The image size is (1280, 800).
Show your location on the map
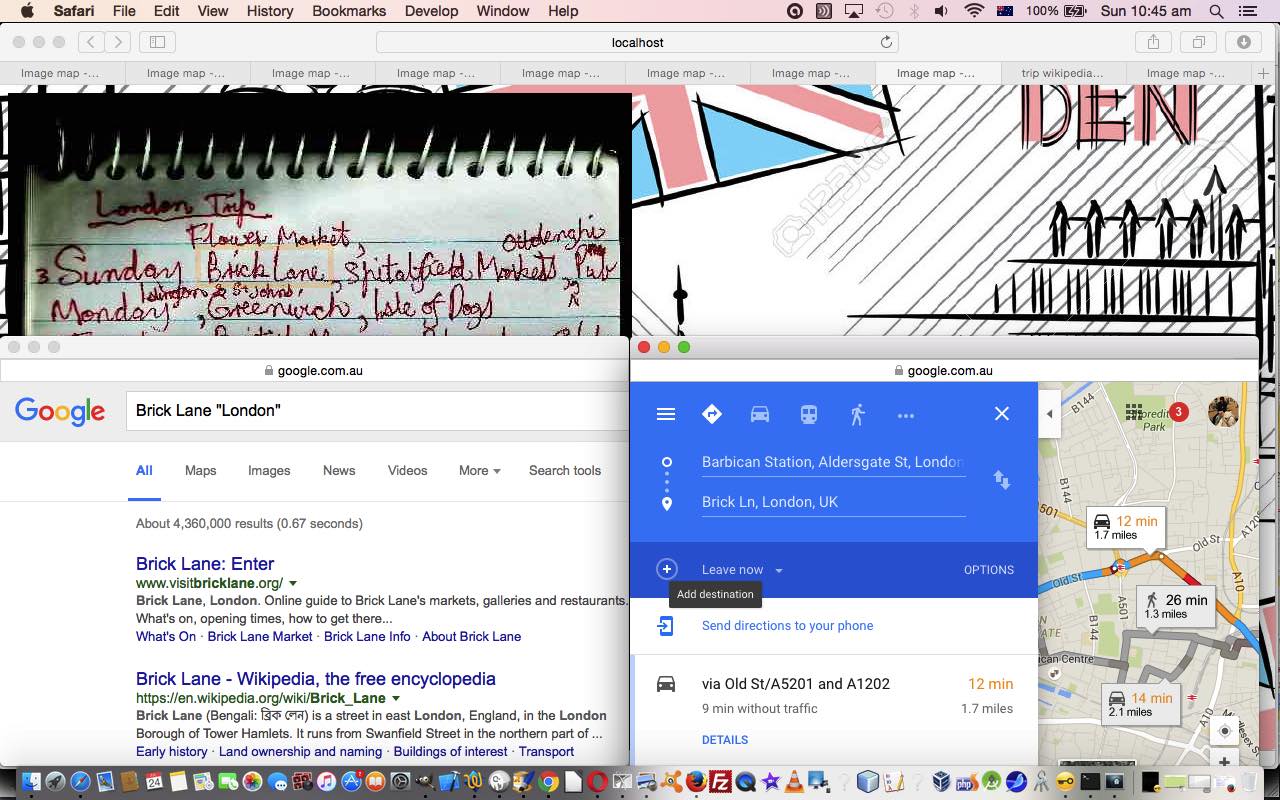point(1224,731)
